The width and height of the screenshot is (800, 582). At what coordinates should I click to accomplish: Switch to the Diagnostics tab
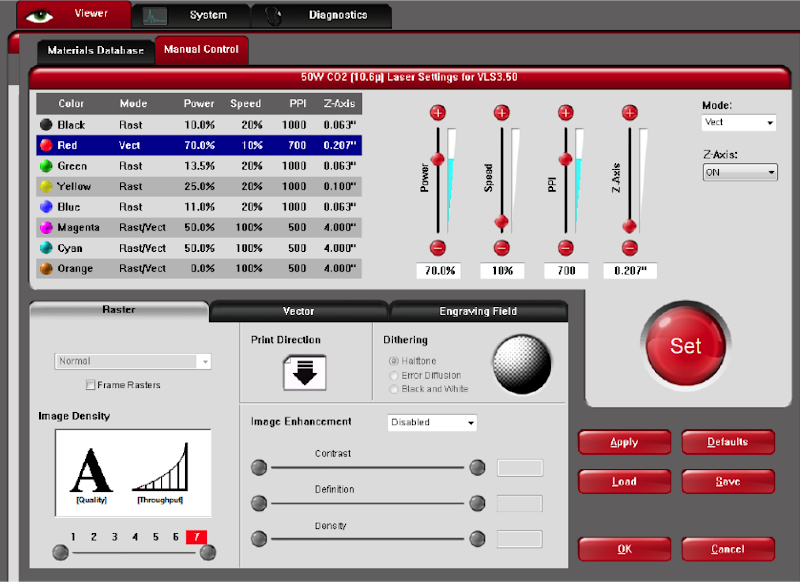(322, 16)
